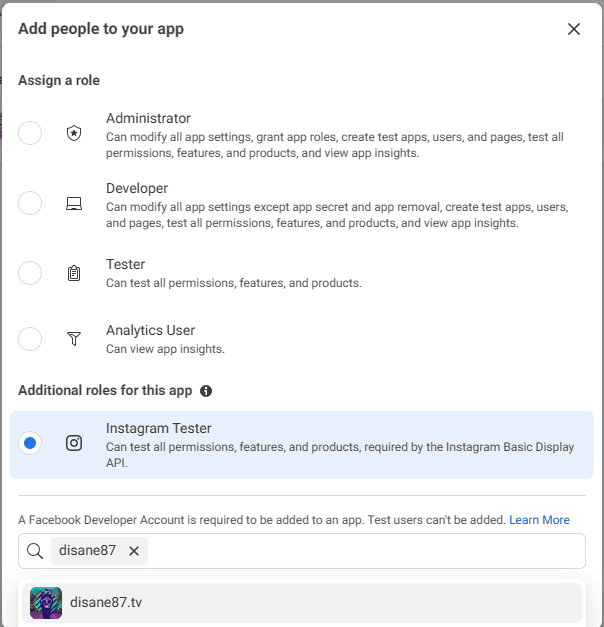Click the Developer laptop icon
The height and width of the screenshot is (627, 604).
74,203
